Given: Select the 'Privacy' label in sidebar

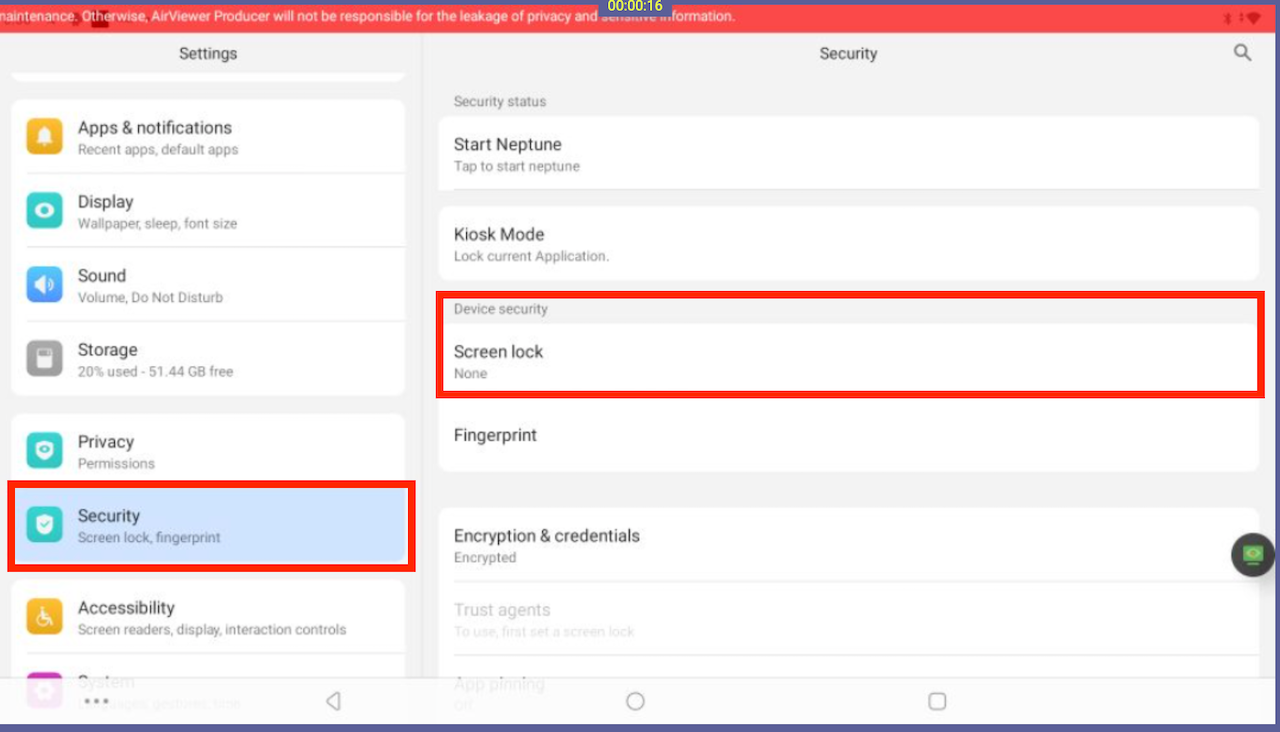Looking at the screenshot, I should coord(106,442).
